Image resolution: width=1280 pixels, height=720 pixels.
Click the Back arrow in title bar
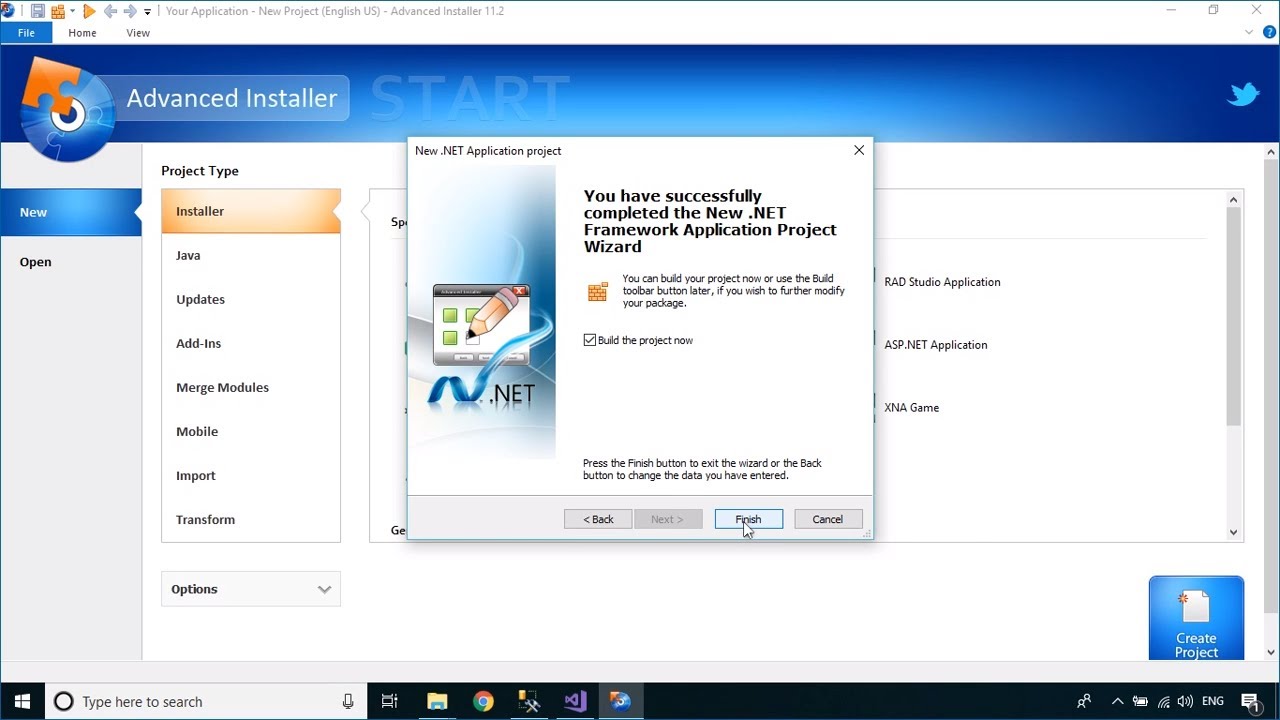click(110, 11)
